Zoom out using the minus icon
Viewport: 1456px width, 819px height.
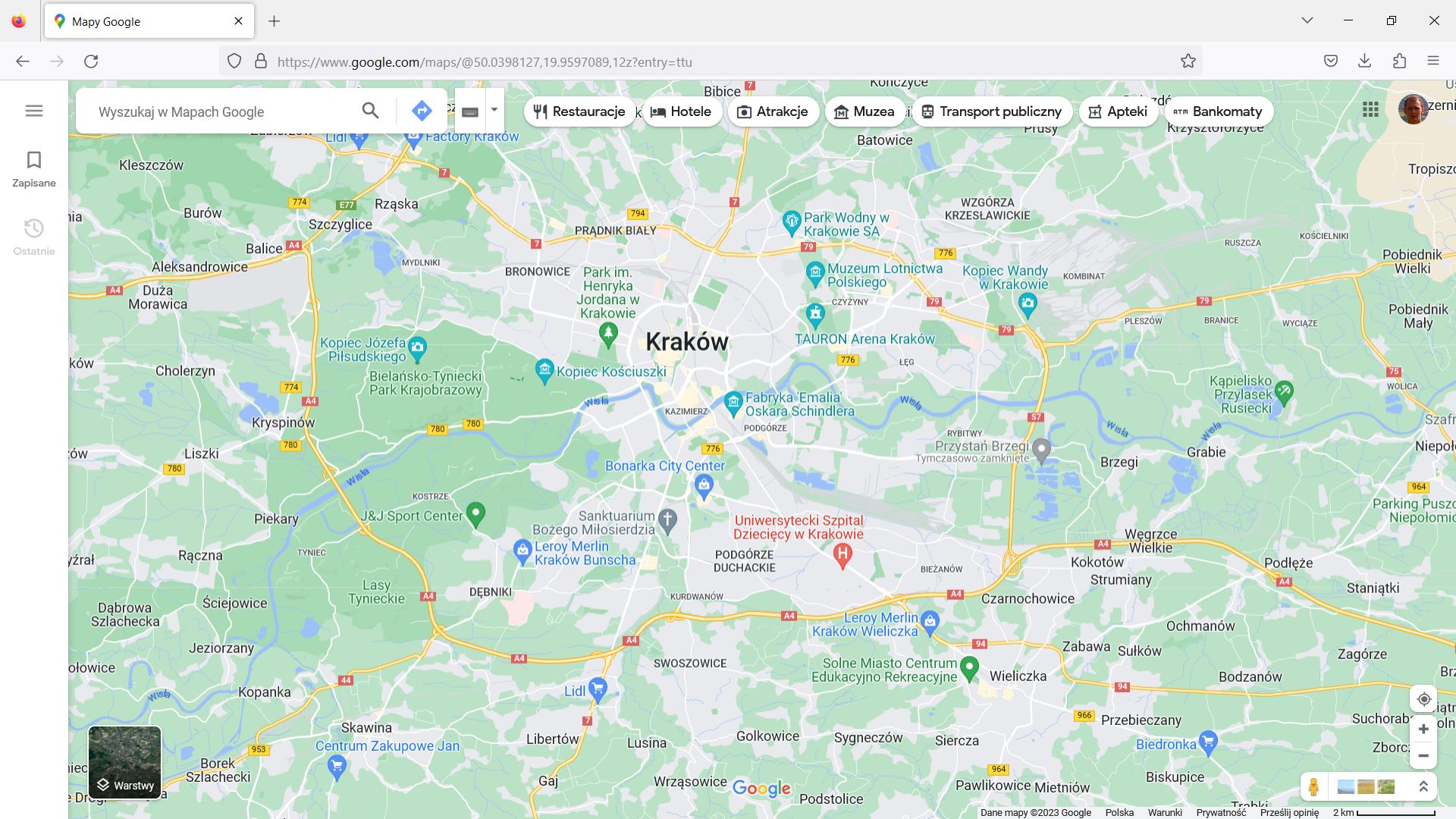[1423, 755]
